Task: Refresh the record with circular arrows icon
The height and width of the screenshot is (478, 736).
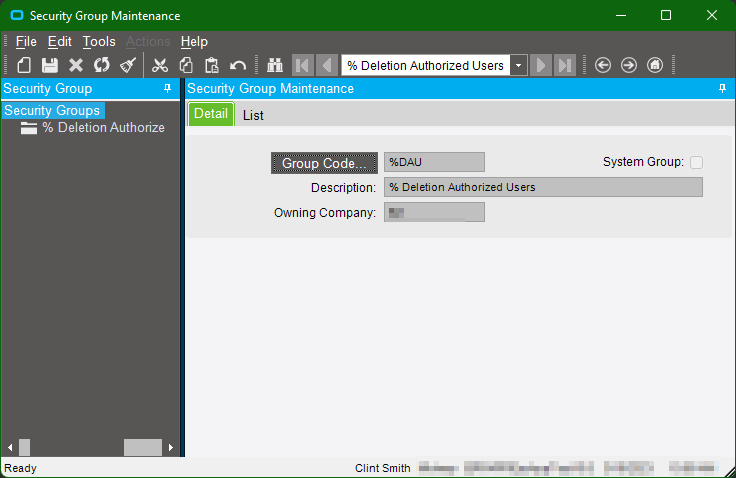Action: point(101,65)
